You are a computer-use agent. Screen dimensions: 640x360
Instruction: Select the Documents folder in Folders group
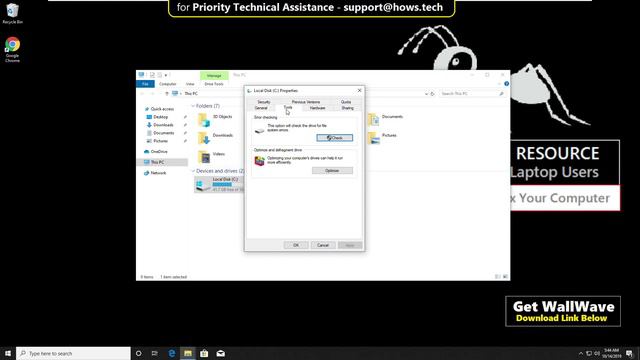(x=386, y=120)
